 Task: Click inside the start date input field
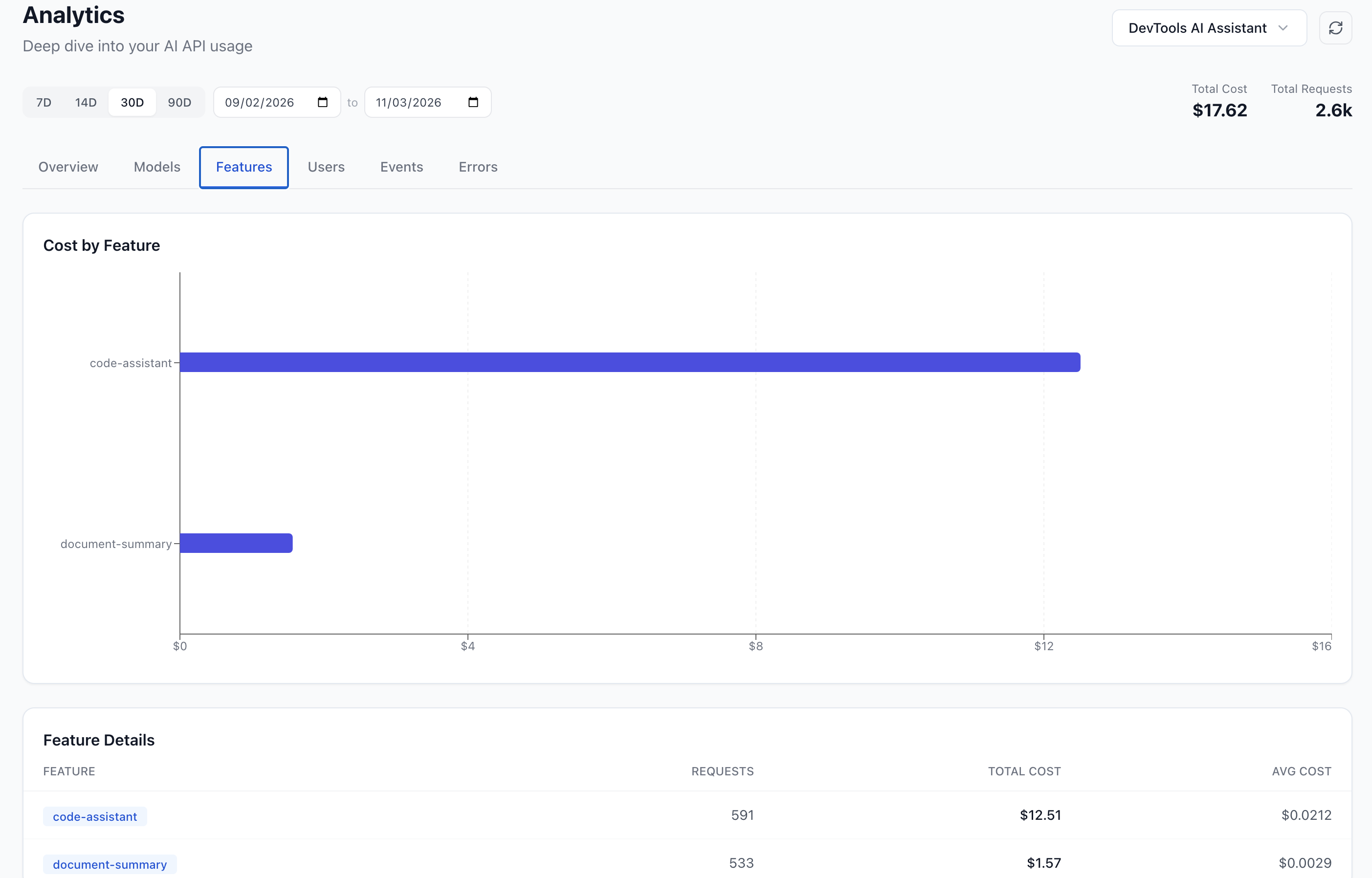pos(260,102)
